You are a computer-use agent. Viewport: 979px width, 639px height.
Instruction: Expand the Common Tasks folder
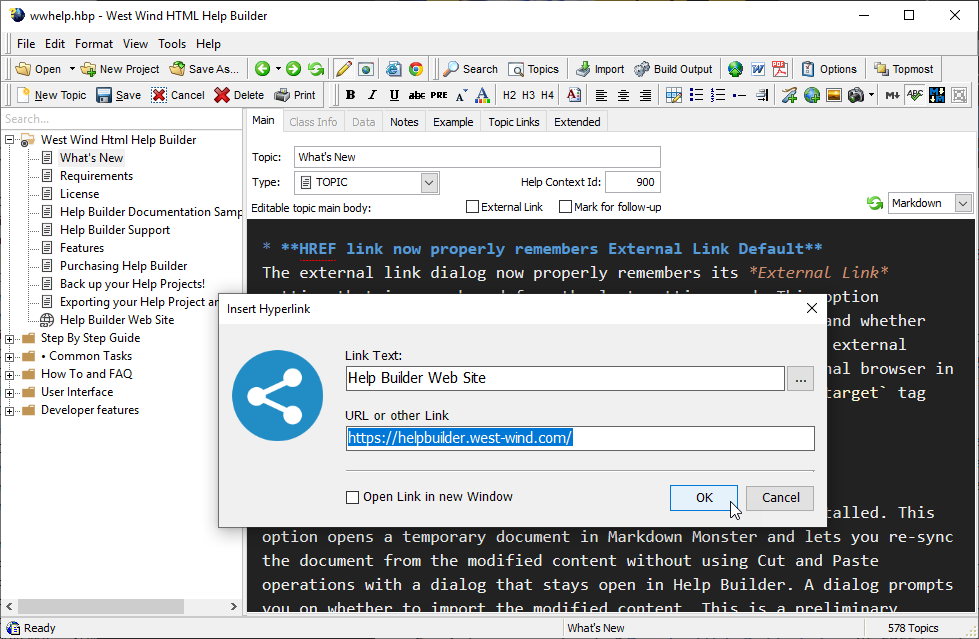coord(9,357)
